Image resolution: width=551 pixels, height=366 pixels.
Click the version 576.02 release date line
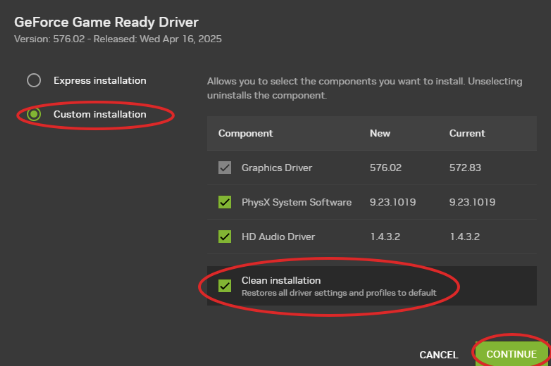[118, 39]
